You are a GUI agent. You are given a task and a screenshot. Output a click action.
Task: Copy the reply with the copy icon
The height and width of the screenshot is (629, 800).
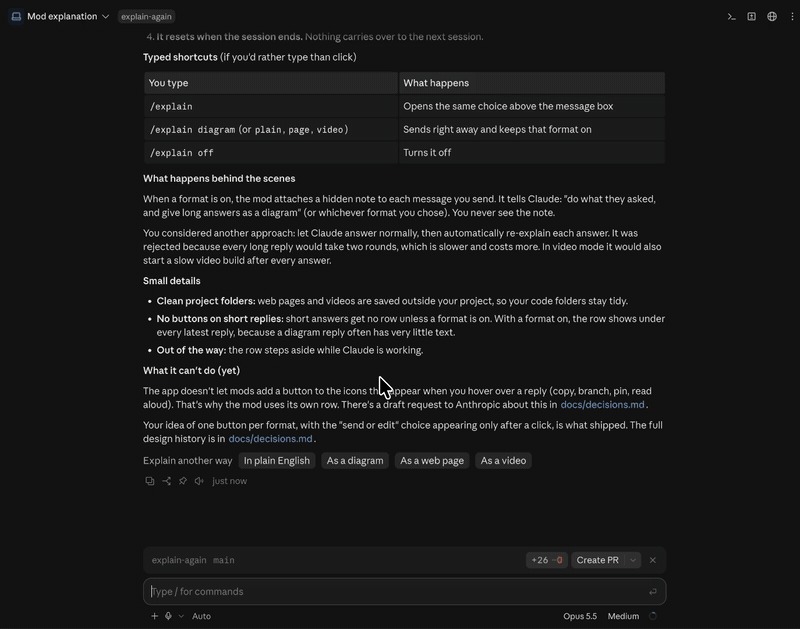(149, 481)
